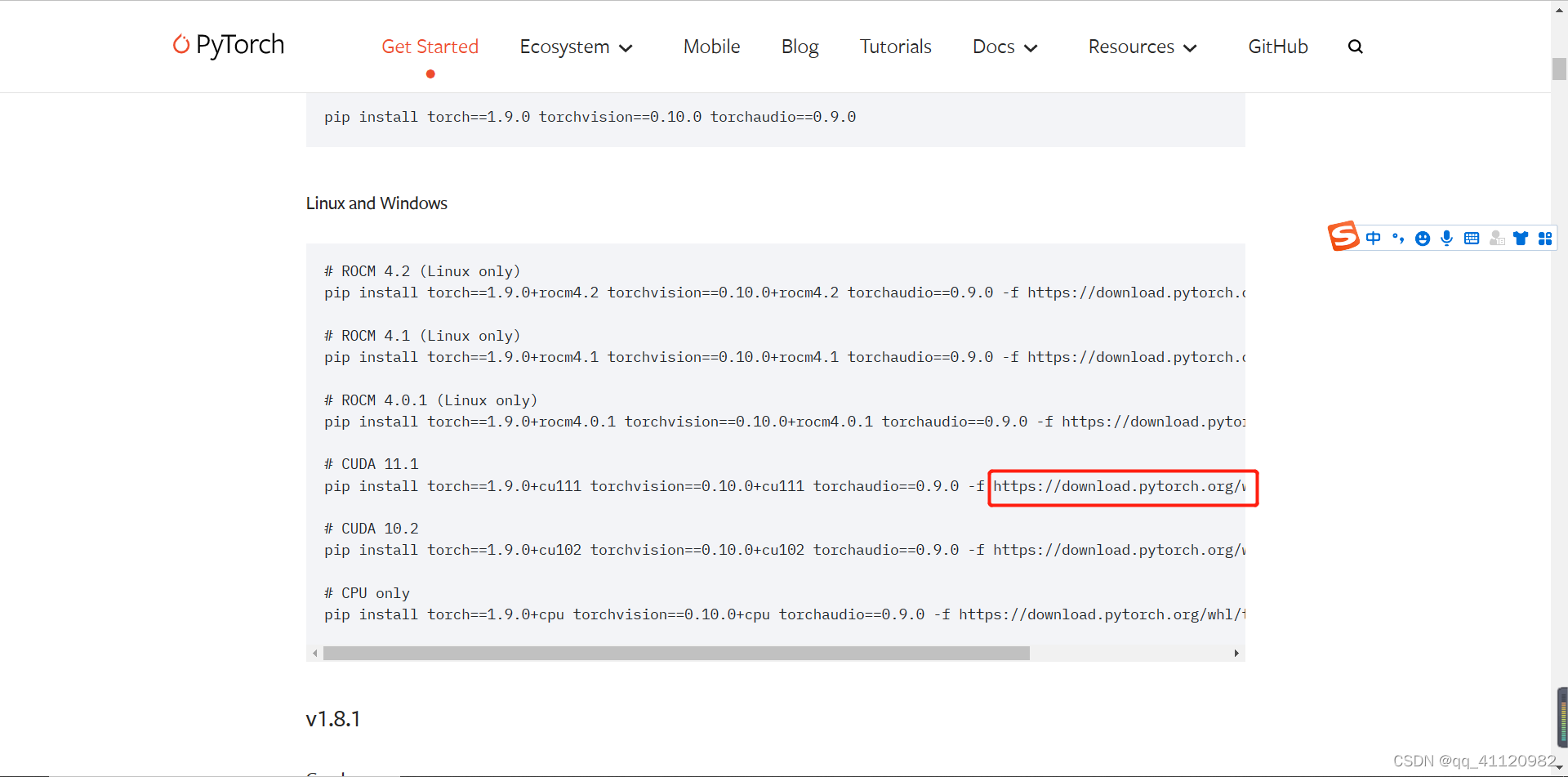1568x777 pixels.
Task: Open the Blog page
Action: 800,47
